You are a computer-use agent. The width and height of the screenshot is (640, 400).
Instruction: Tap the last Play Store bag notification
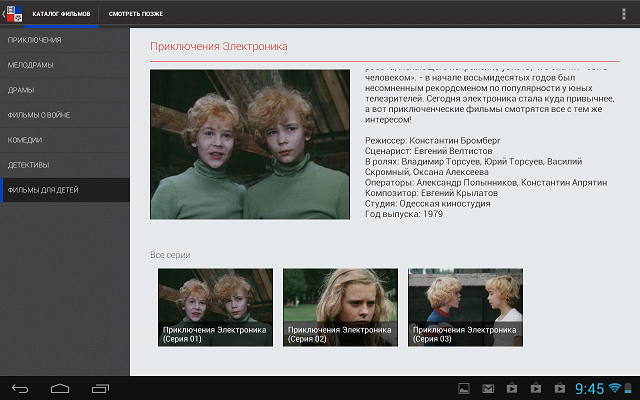[x=560, y=388]
